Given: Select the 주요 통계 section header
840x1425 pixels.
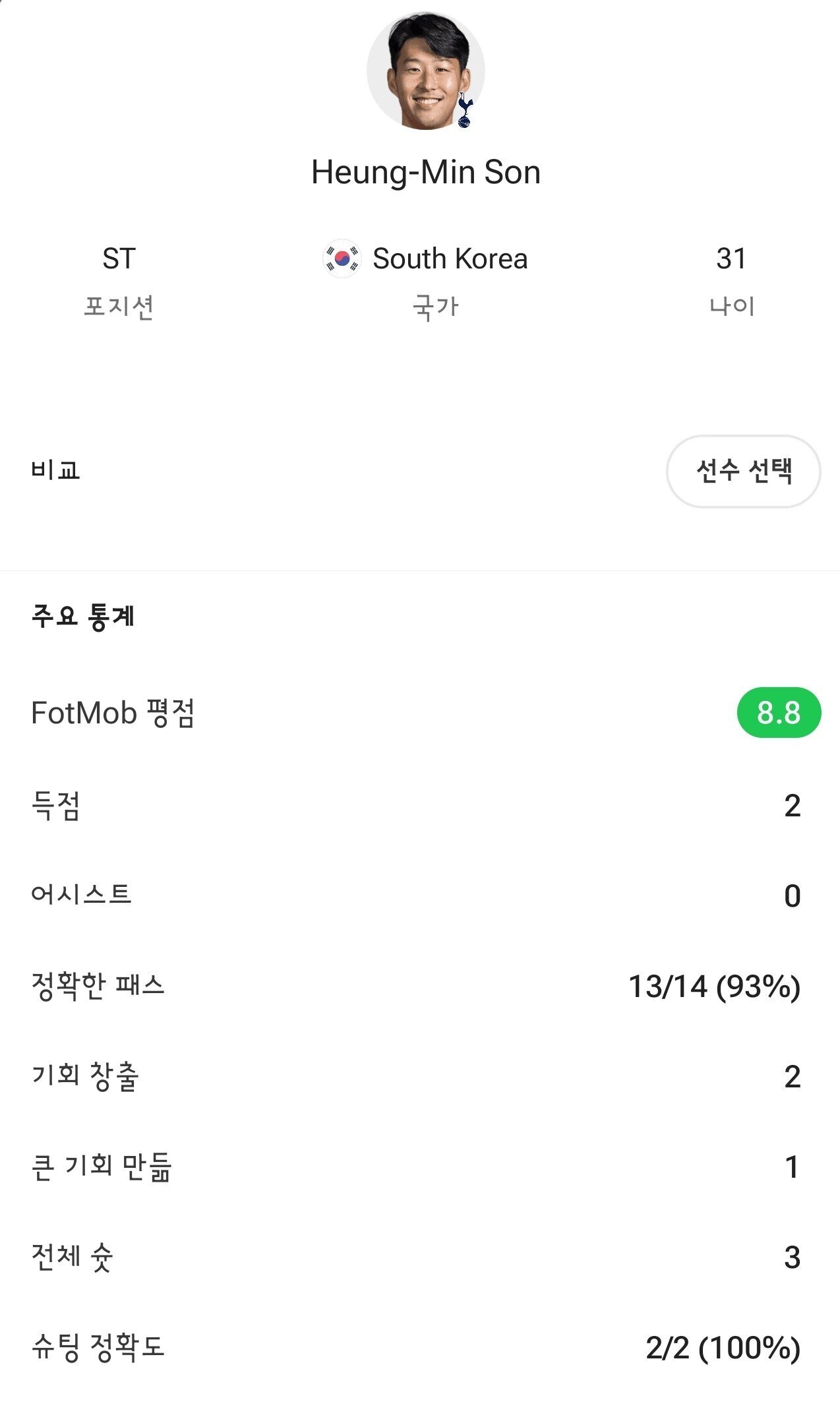Looking at the screenshot, I should (x=83, y=616).
